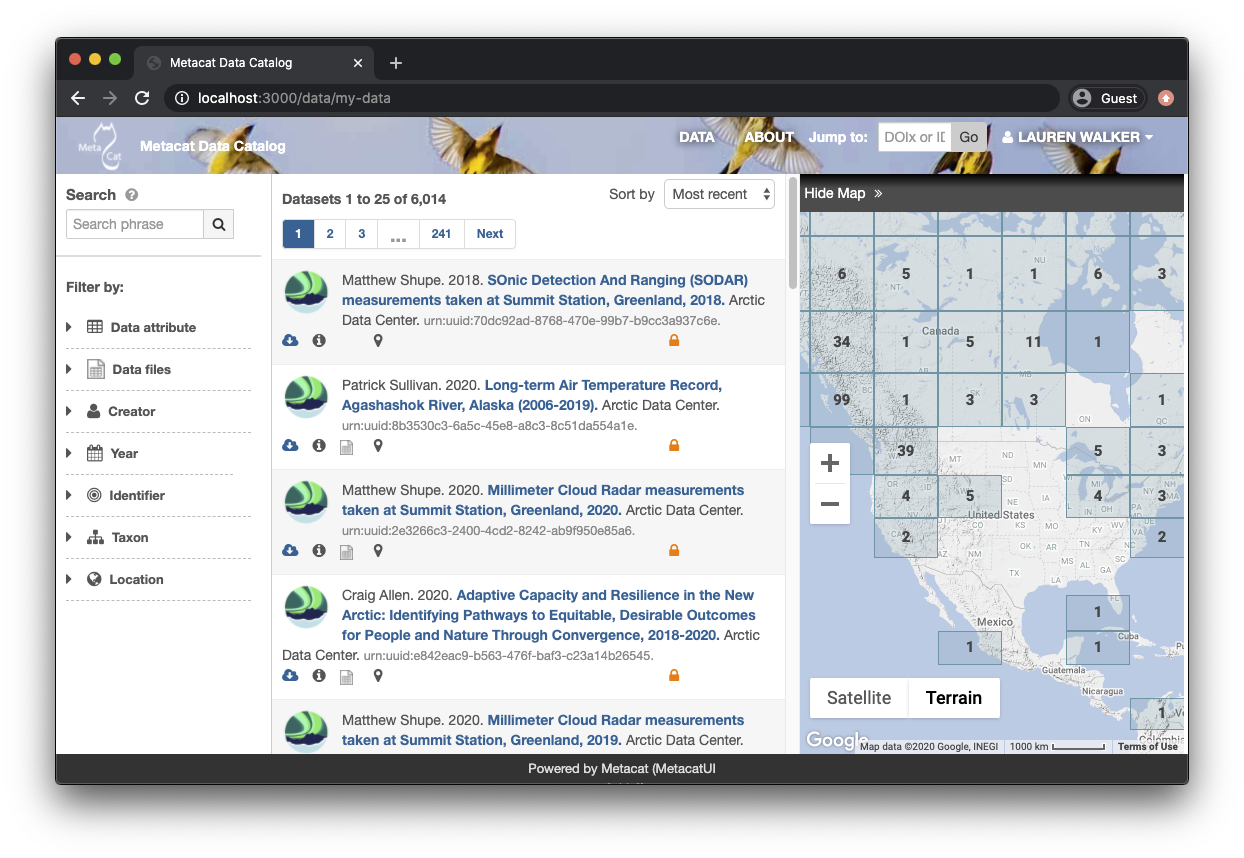Go to Next page of results
The height and width of the screenshot is (858, 1244).
[490, 234]
